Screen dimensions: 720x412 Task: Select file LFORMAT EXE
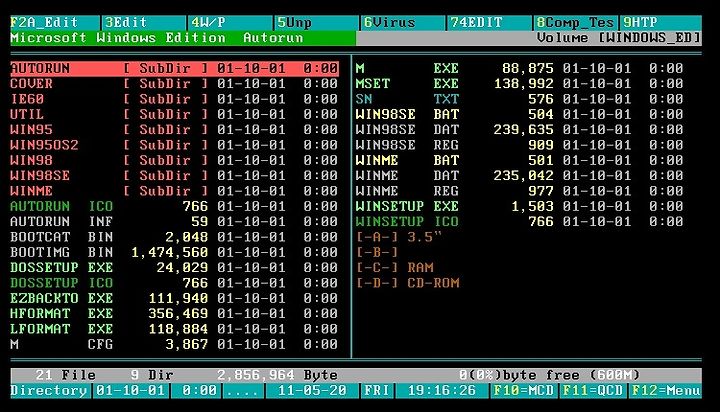[174, 329]
